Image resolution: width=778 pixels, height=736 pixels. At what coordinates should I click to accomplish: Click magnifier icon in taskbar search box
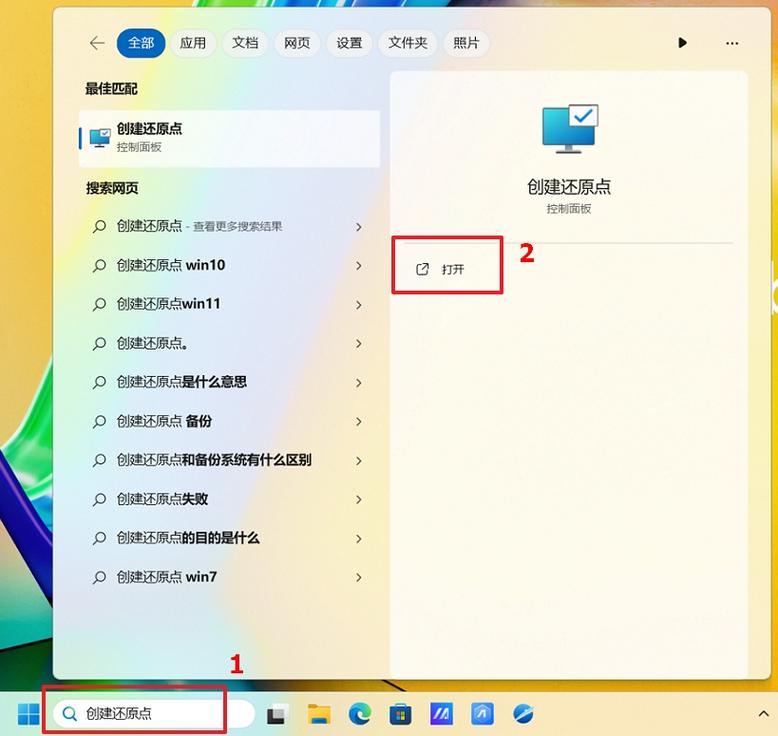click(x=70, y=714)
